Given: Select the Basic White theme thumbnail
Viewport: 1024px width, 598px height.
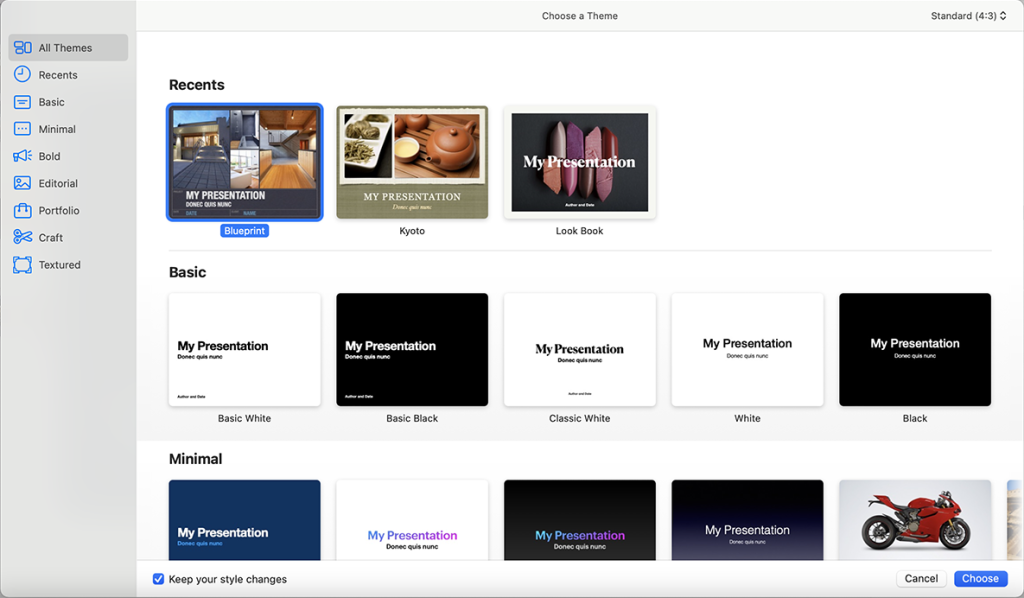Looking at the screenshot, I should (245, 349).
